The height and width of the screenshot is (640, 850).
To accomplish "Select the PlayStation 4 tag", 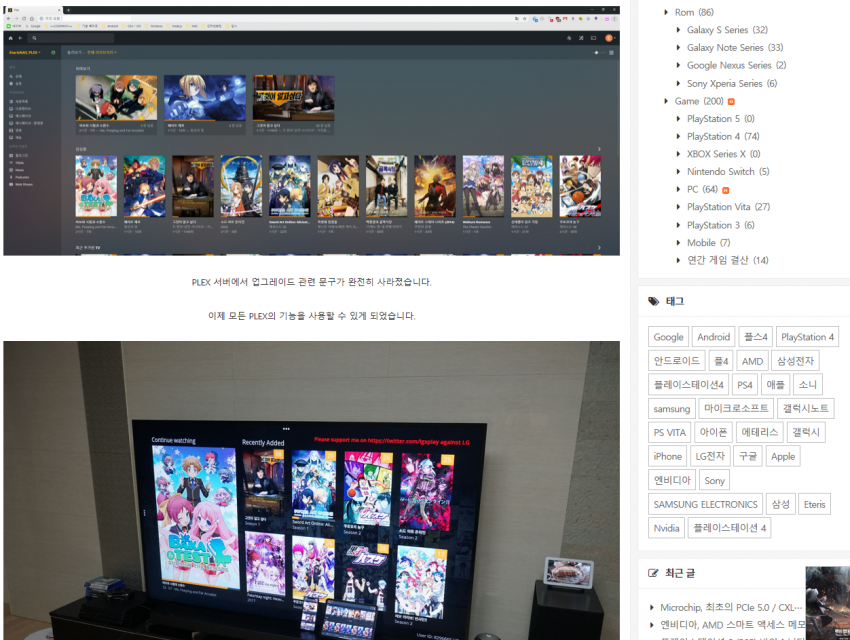I will pos(807,337).
